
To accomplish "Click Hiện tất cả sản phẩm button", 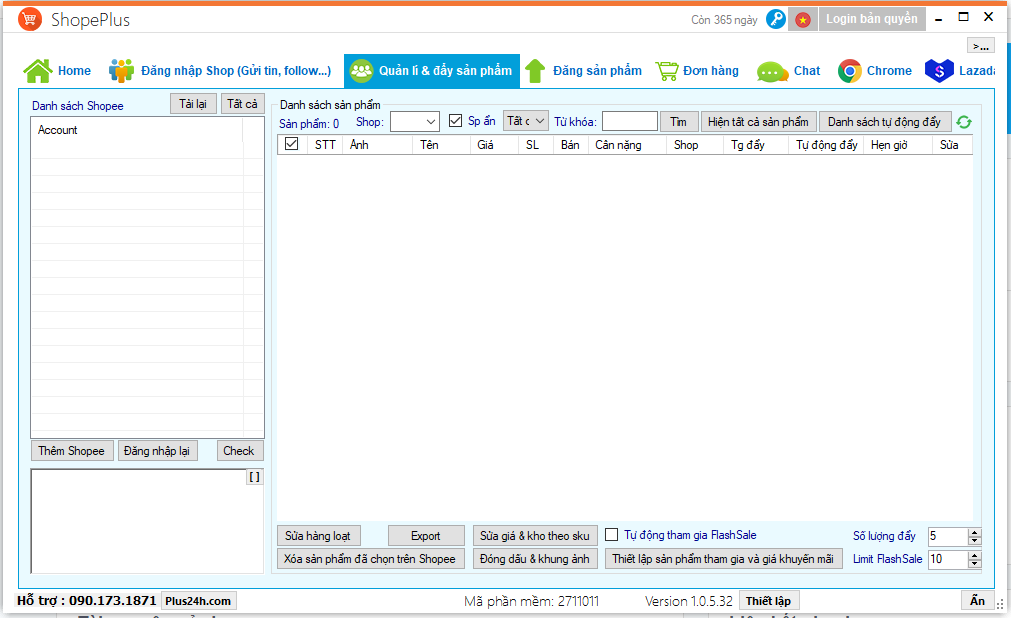I will 758,122.
